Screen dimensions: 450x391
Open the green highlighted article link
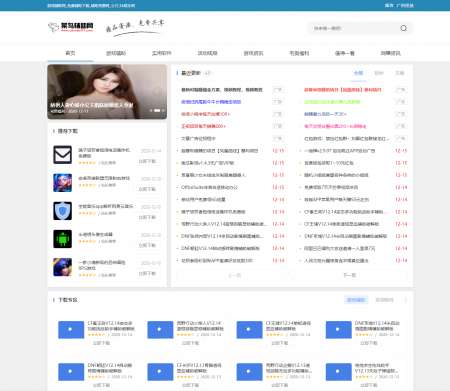(x=332, y=102)
